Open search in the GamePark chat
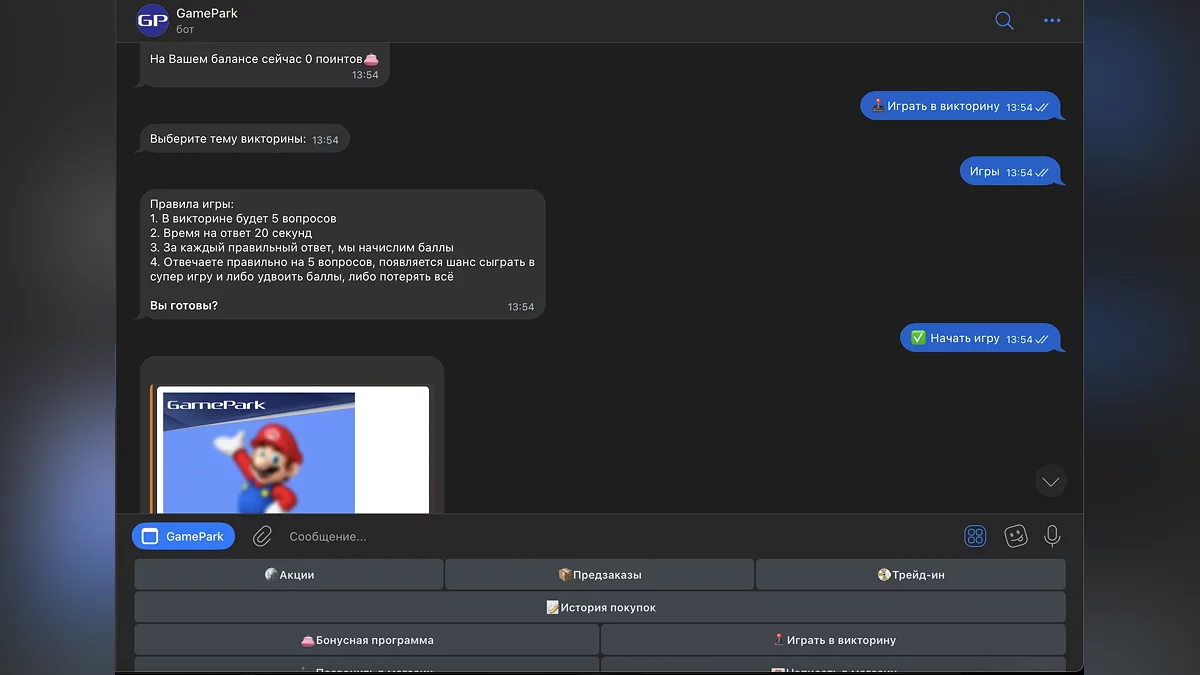 click(x=1004, y=20)
